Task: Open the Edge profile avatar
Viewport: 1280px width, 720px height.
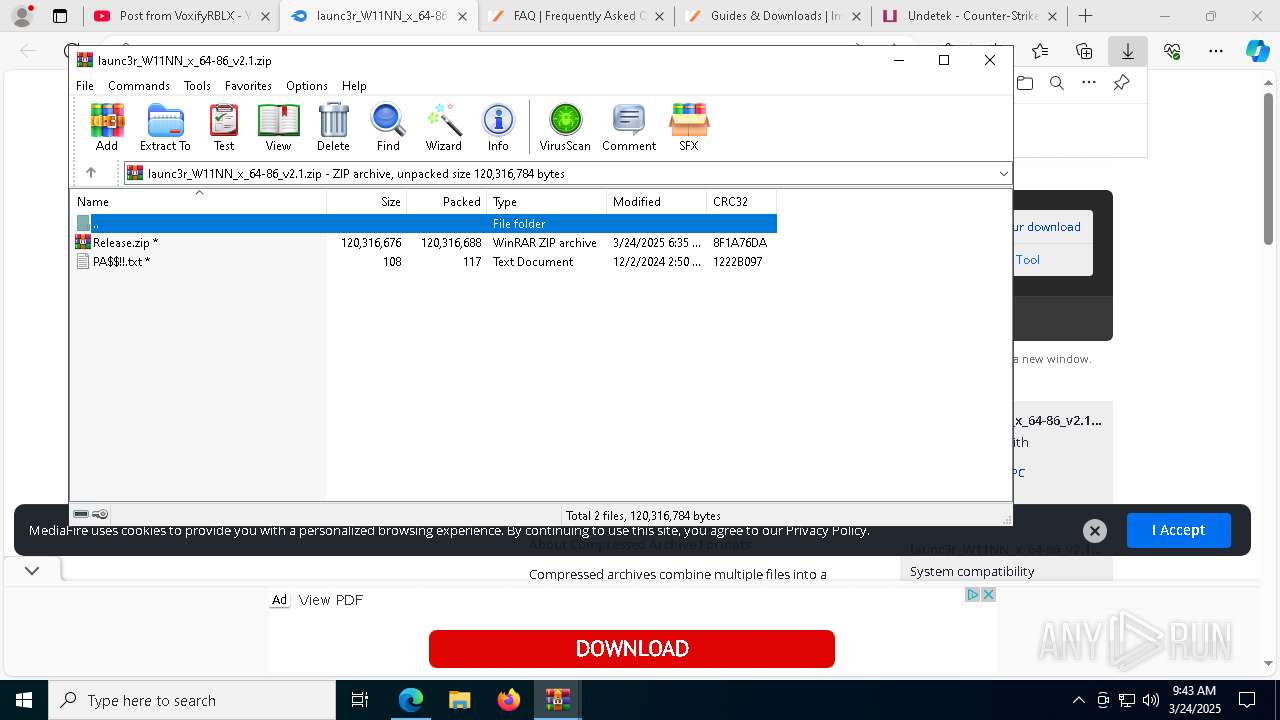Action: point(22,16)
